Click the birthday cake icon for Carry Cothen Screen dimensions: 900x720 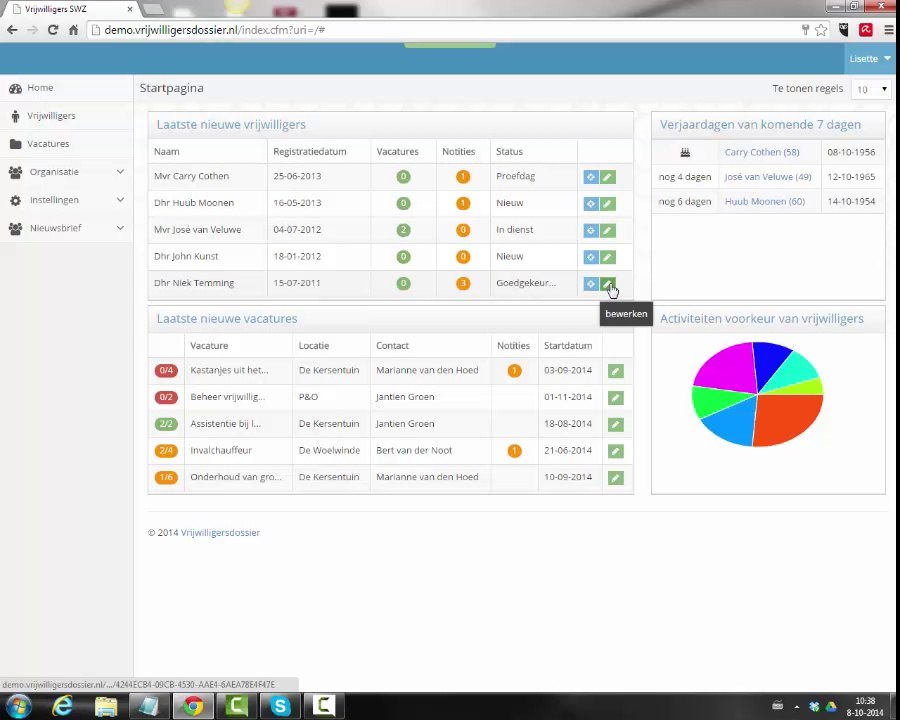(685, 152)
